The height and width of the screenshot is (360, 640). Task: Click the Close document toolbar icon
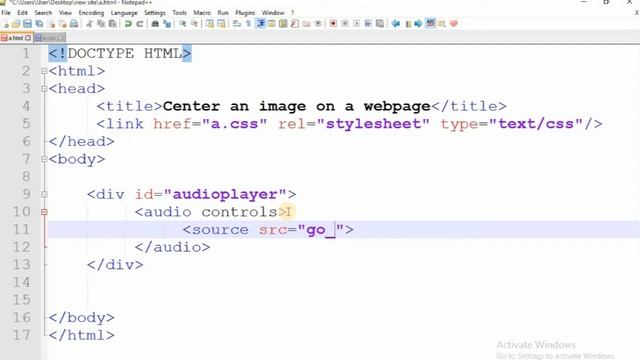click(51, 24)
